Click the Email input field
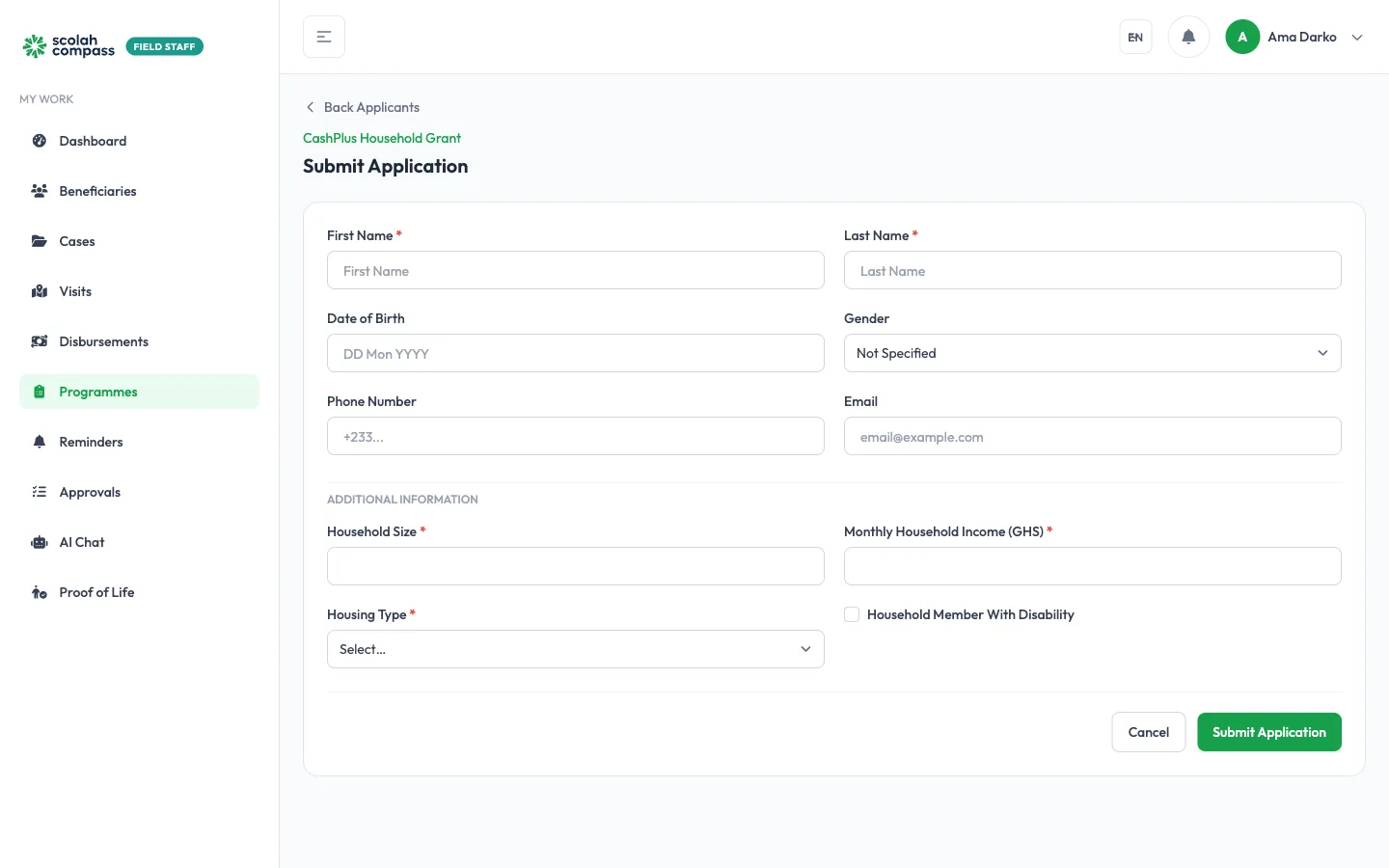 coord(1092,436)
